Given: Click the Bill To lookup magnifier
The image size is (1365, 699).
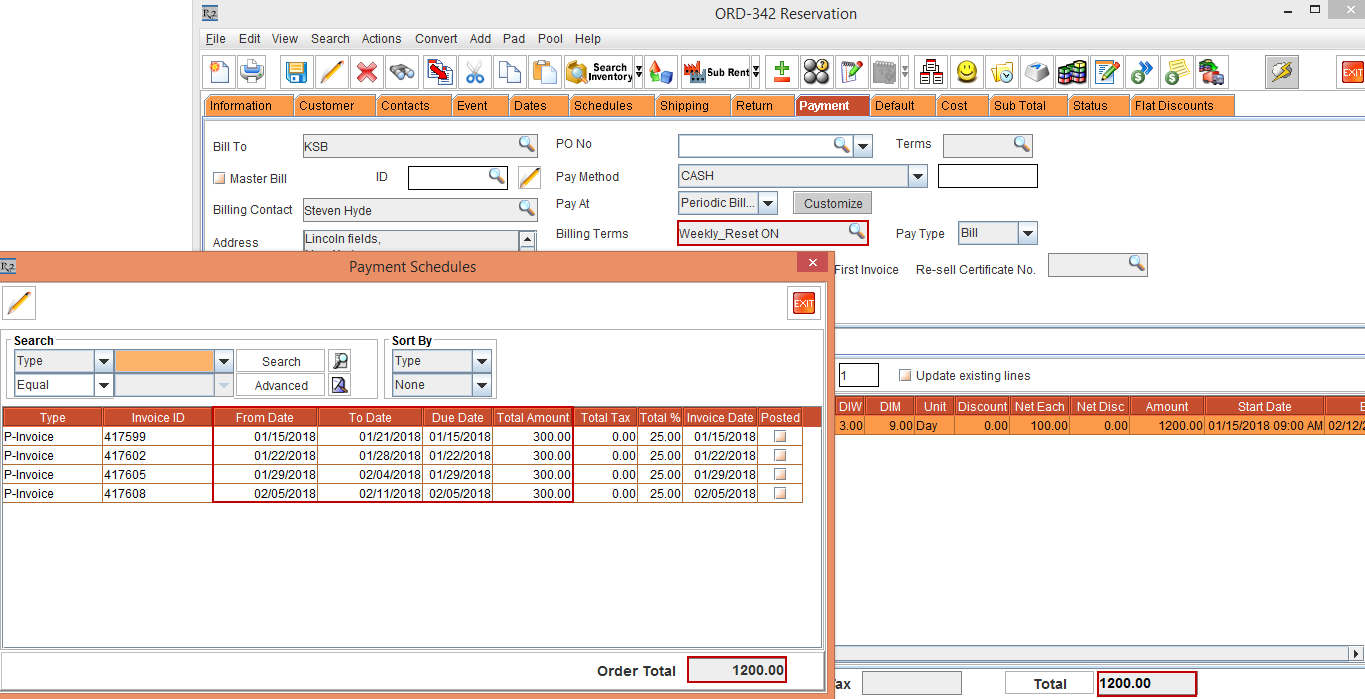Looking at the screenshot, I should (x=526, y=145).
